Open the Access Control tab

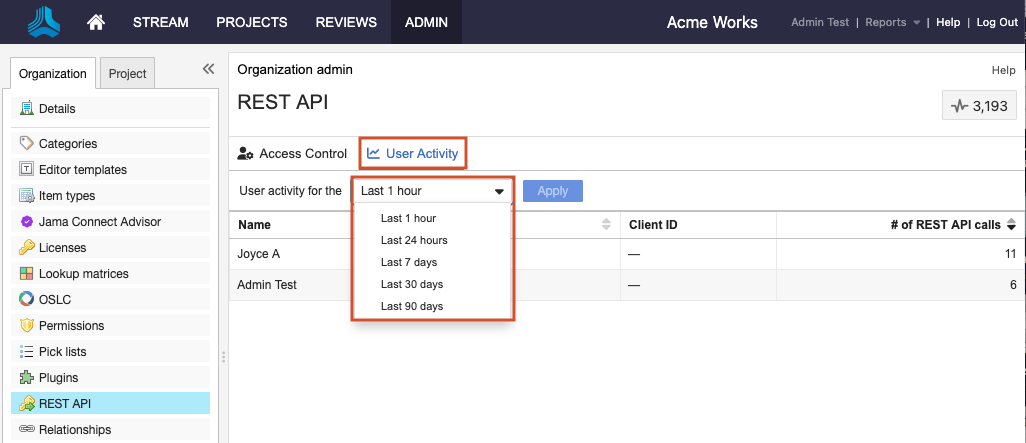click(278, 153)
